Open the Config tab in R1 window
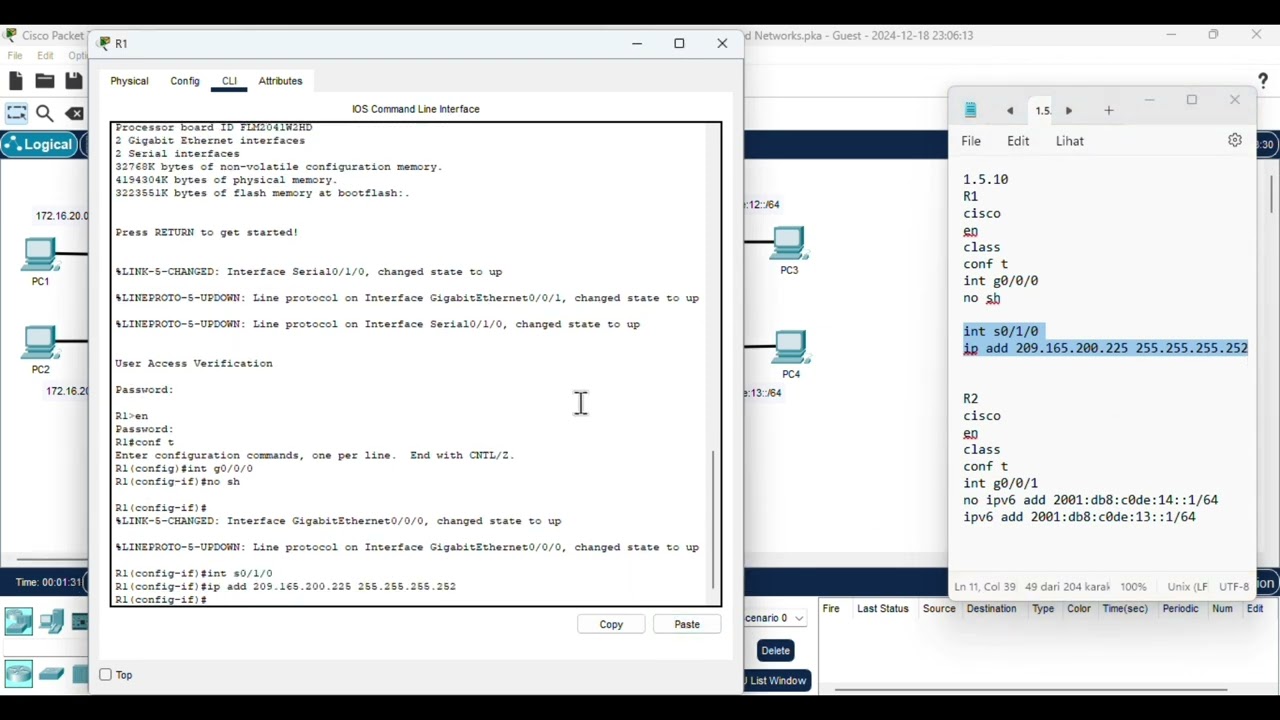The image size is (1280, 720). click(x=185, y=81)
